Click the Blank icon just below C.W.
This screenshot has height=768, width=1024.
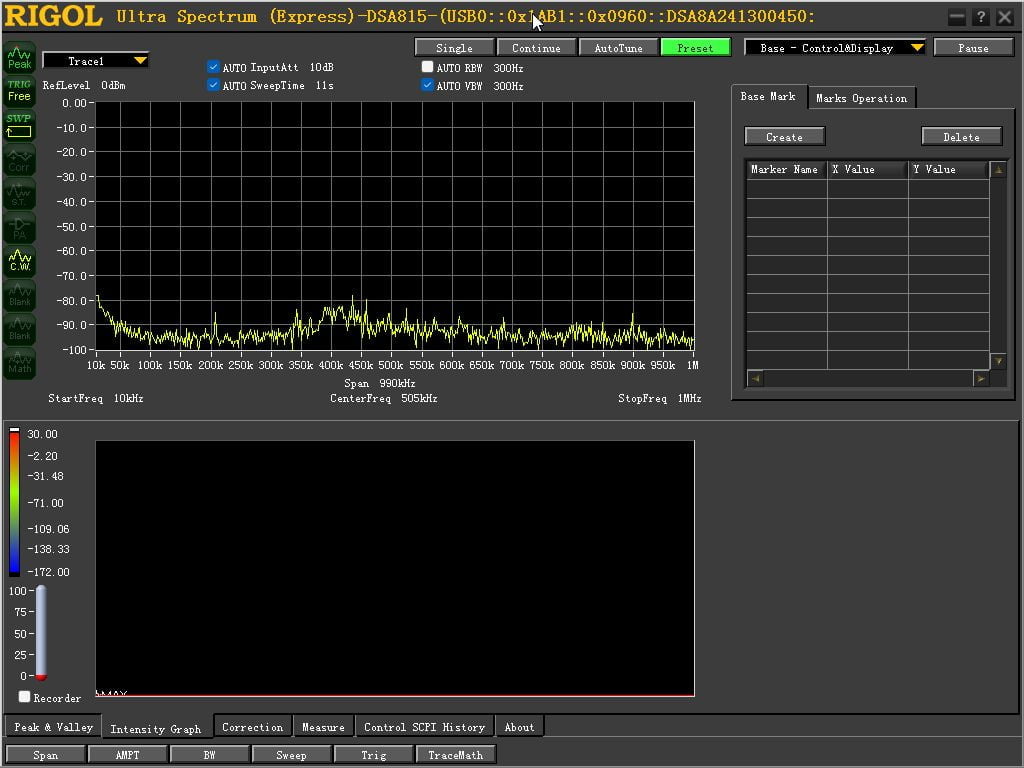tap(20, 295)
